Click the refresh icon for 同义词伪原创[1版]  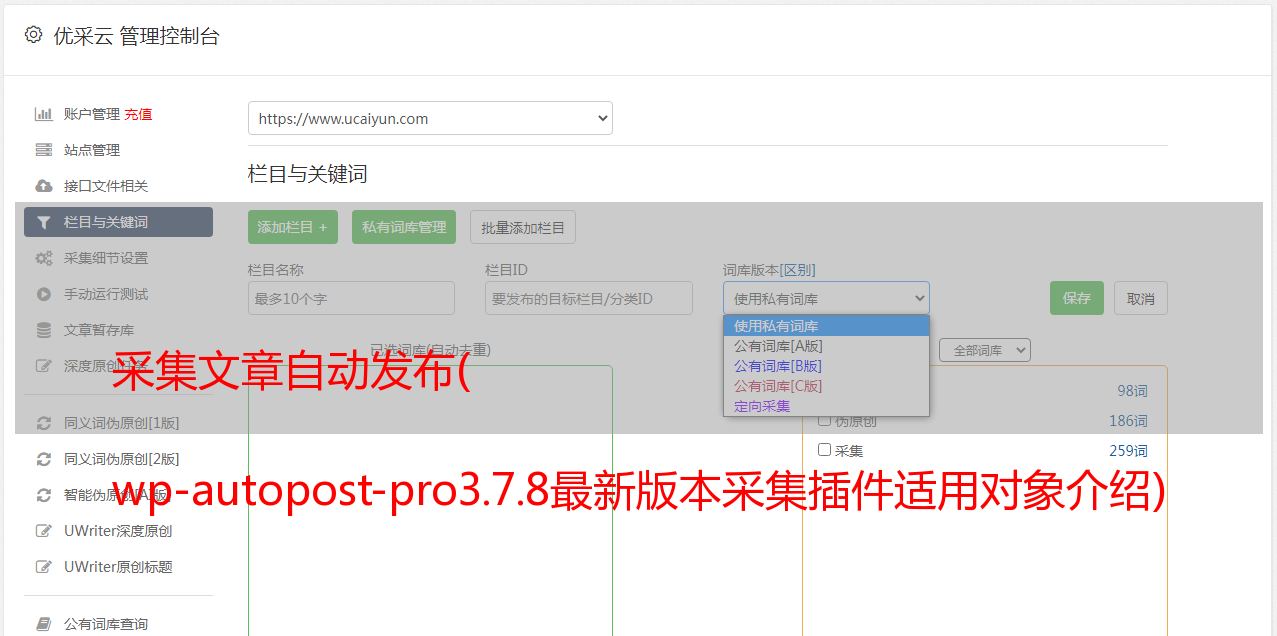43,423
